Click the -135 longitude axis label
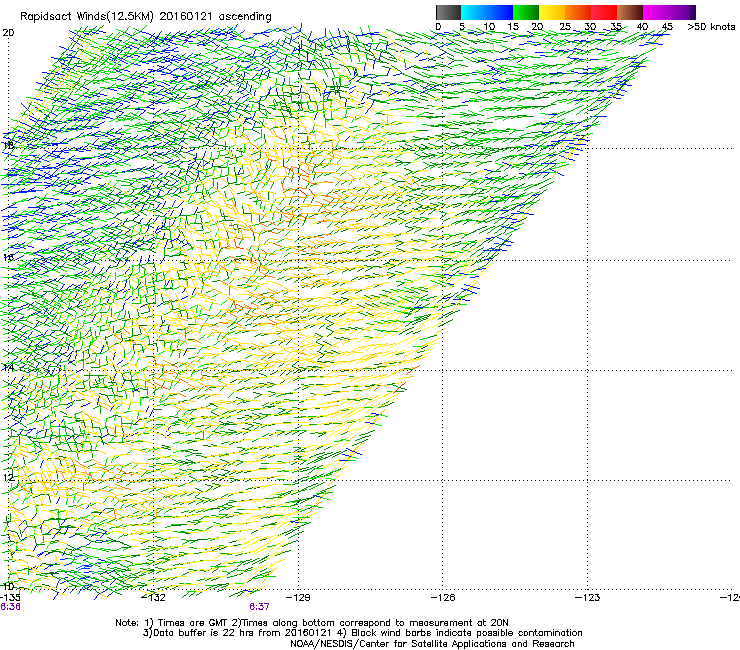The image size is (740, 650). point(10,598)
